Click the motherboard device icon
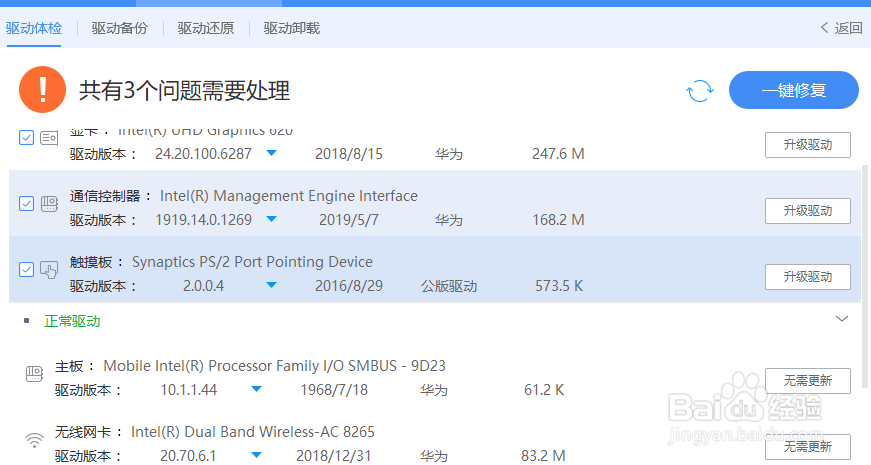871x465 pixels. click(x=34, y=373)
